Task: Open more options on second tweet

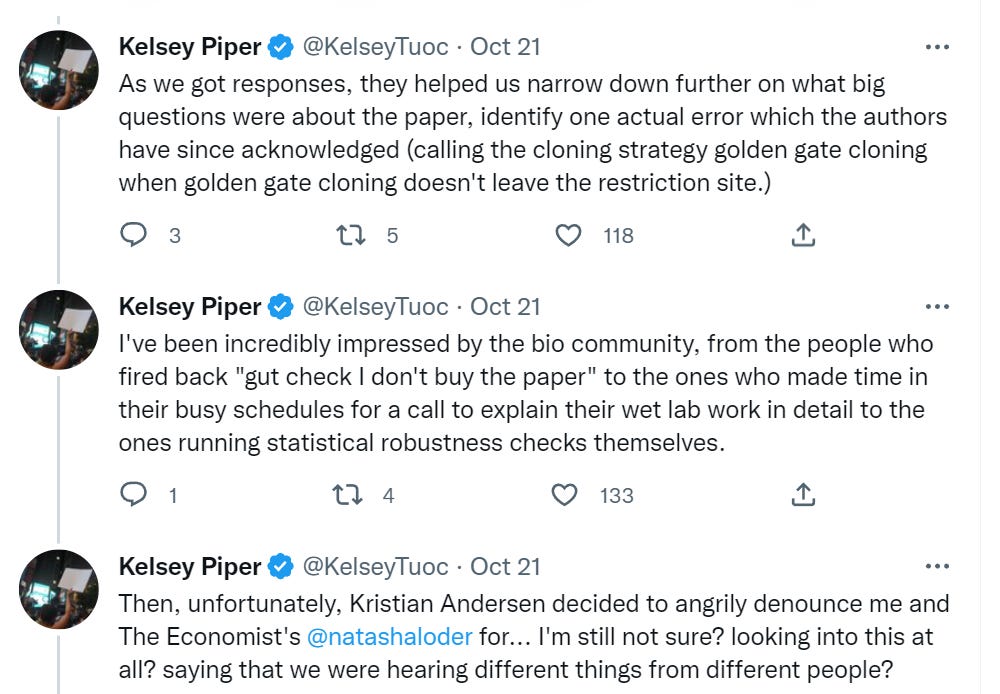Action: (x=937, y=307)
